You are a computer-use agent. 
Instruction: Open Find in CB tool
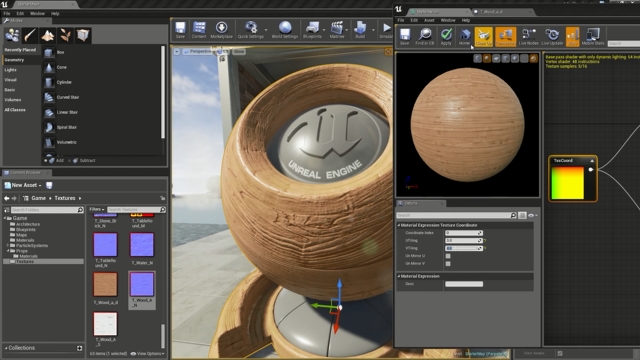pyautogui.click(x=425, y=36)
